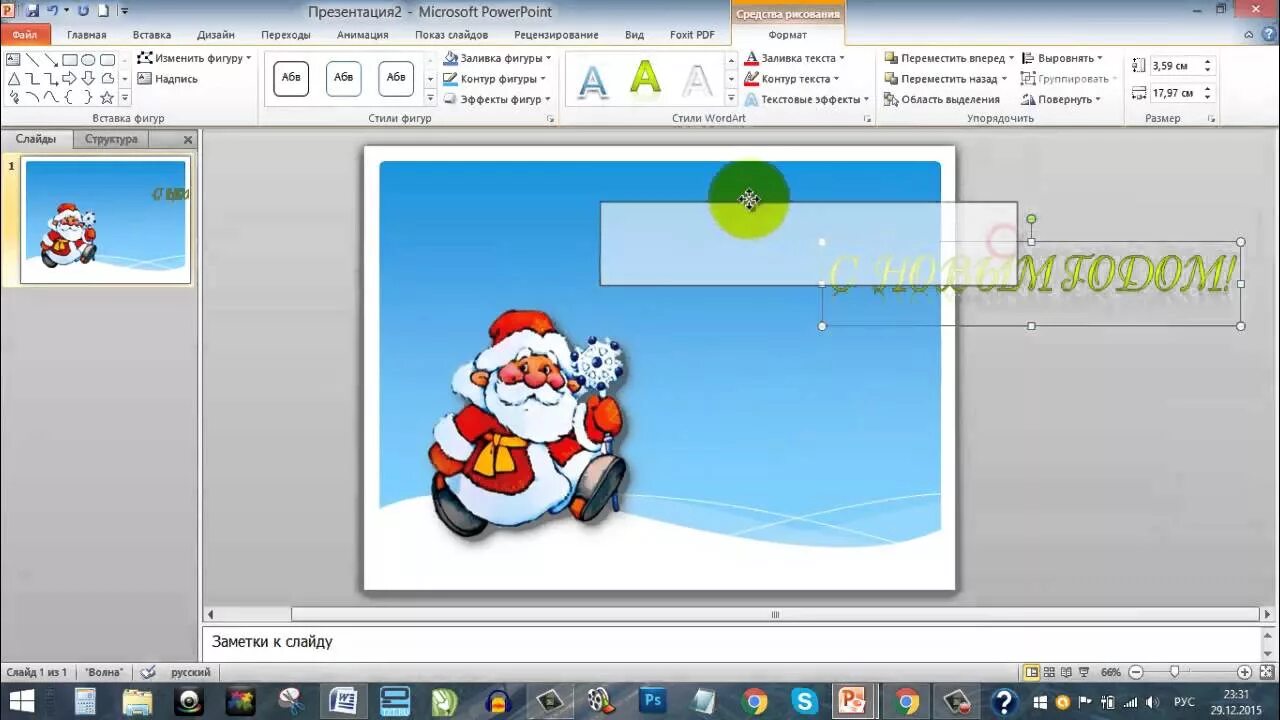
Task: Click the Windows Start button
Action: (x=22, y=701)
